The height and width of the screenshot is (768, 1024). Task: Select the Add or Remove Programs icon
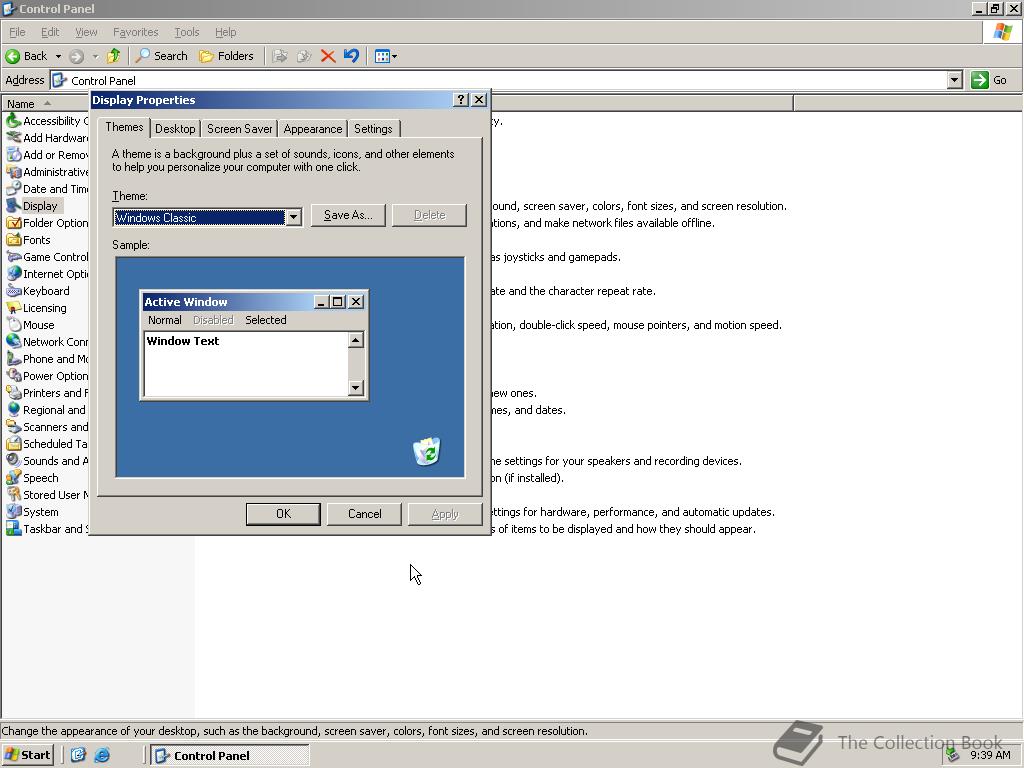(13, 154)
